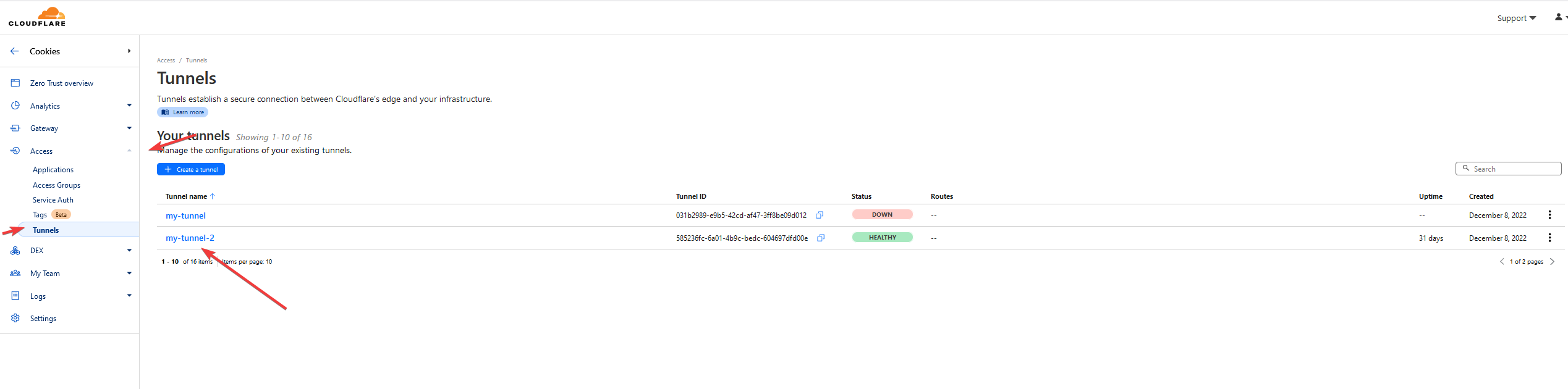Open Access Groups
The image size is (1568, 389).
56,185
